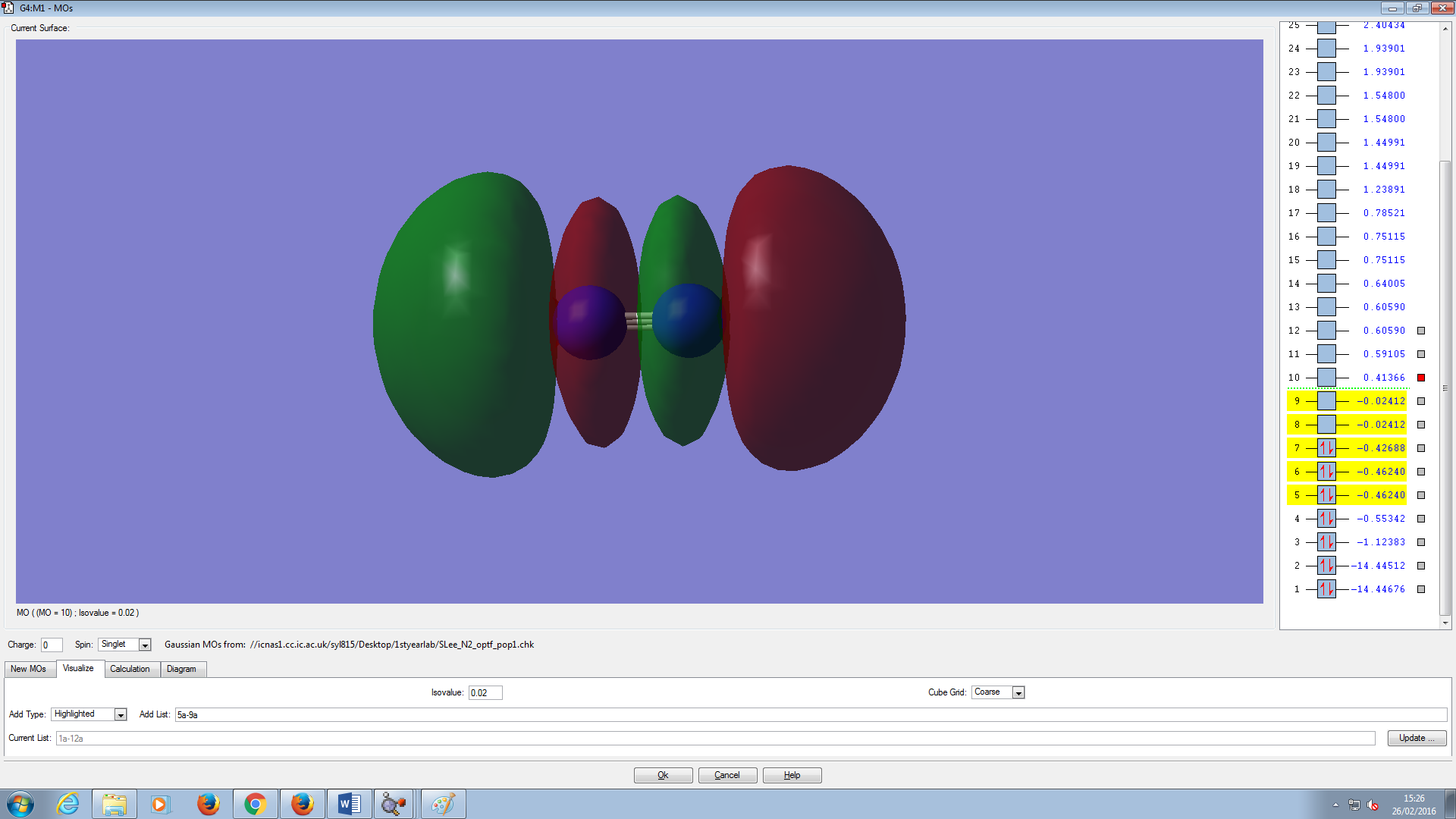This screenshot has height=819, width=1456.
Task: Launch Google Chrome from taskbar
Action: pos(255,804)
